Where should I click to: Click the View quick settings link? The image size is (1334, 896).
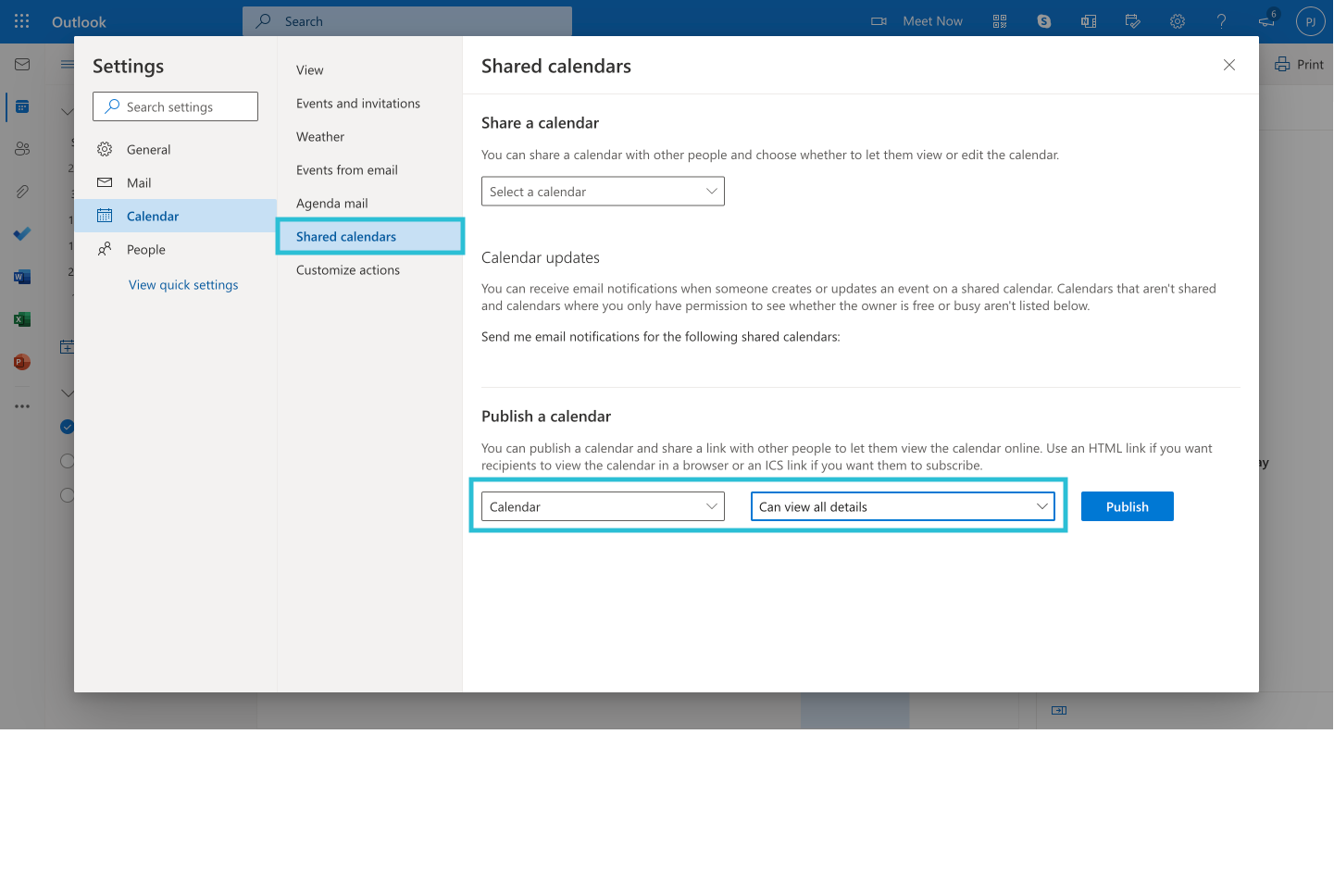coord(183,285)
